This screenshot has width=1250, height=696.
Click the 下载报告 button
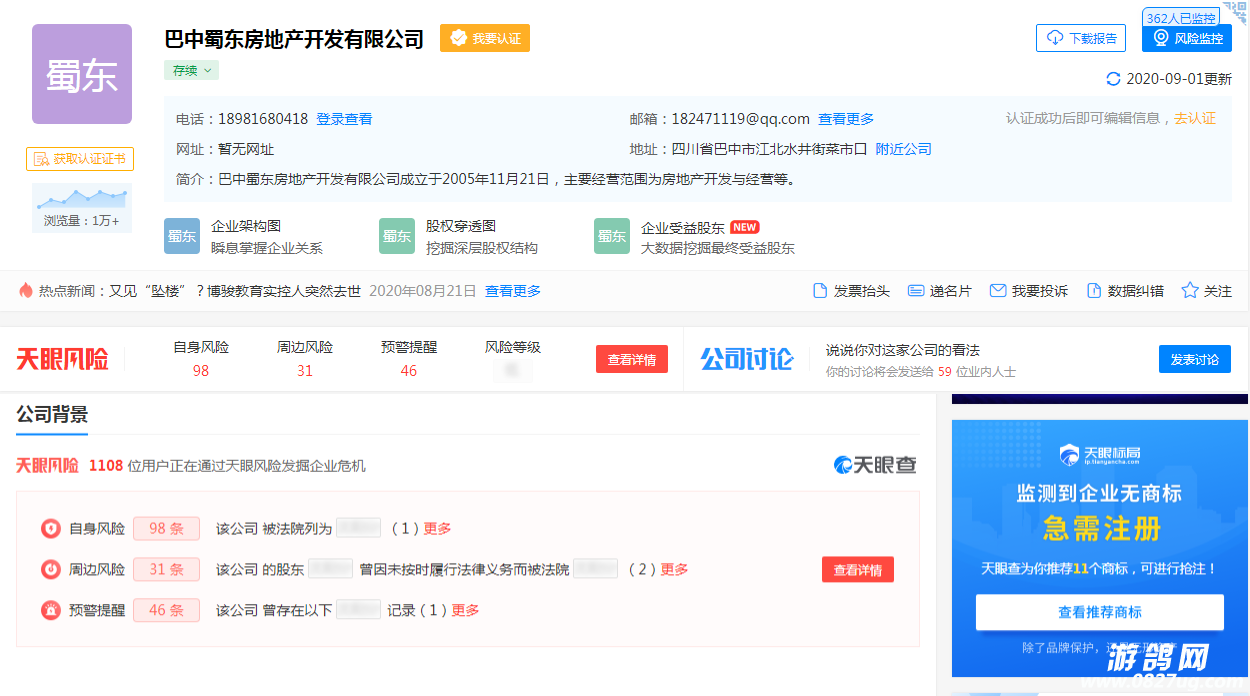(x=1081, y=38)
